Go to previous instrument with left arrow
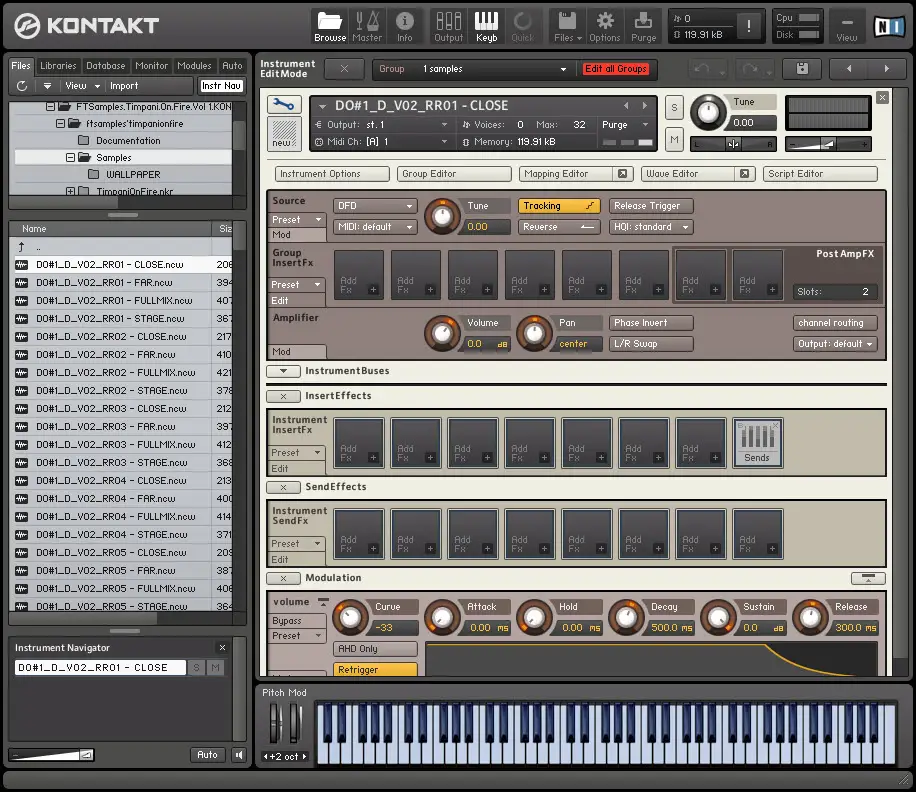 tap(849, 69)
